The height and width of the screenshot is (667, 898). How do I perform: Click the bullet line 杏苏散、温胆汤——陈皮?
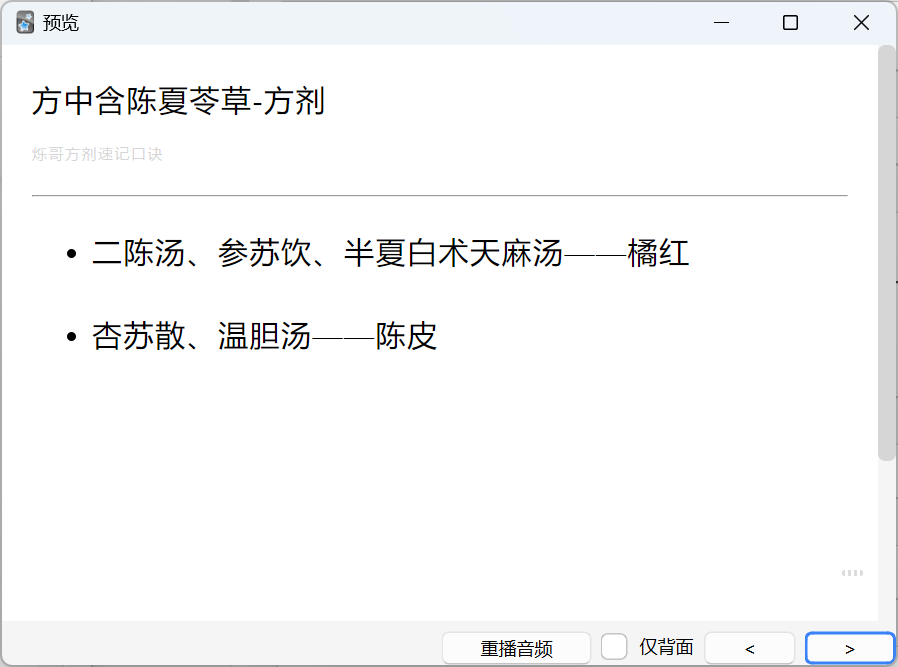(265, 336)
